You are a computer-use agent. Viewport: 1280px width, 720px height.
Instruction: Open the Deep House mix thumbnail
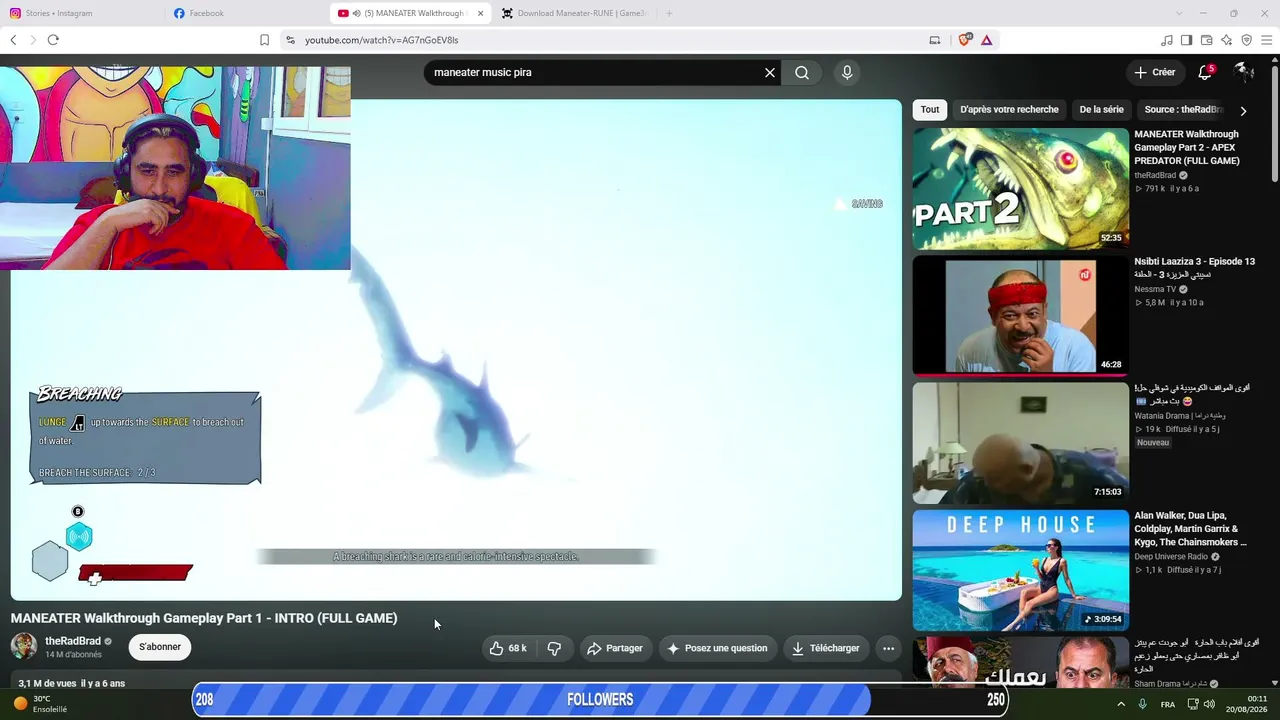click(1020, 570)
